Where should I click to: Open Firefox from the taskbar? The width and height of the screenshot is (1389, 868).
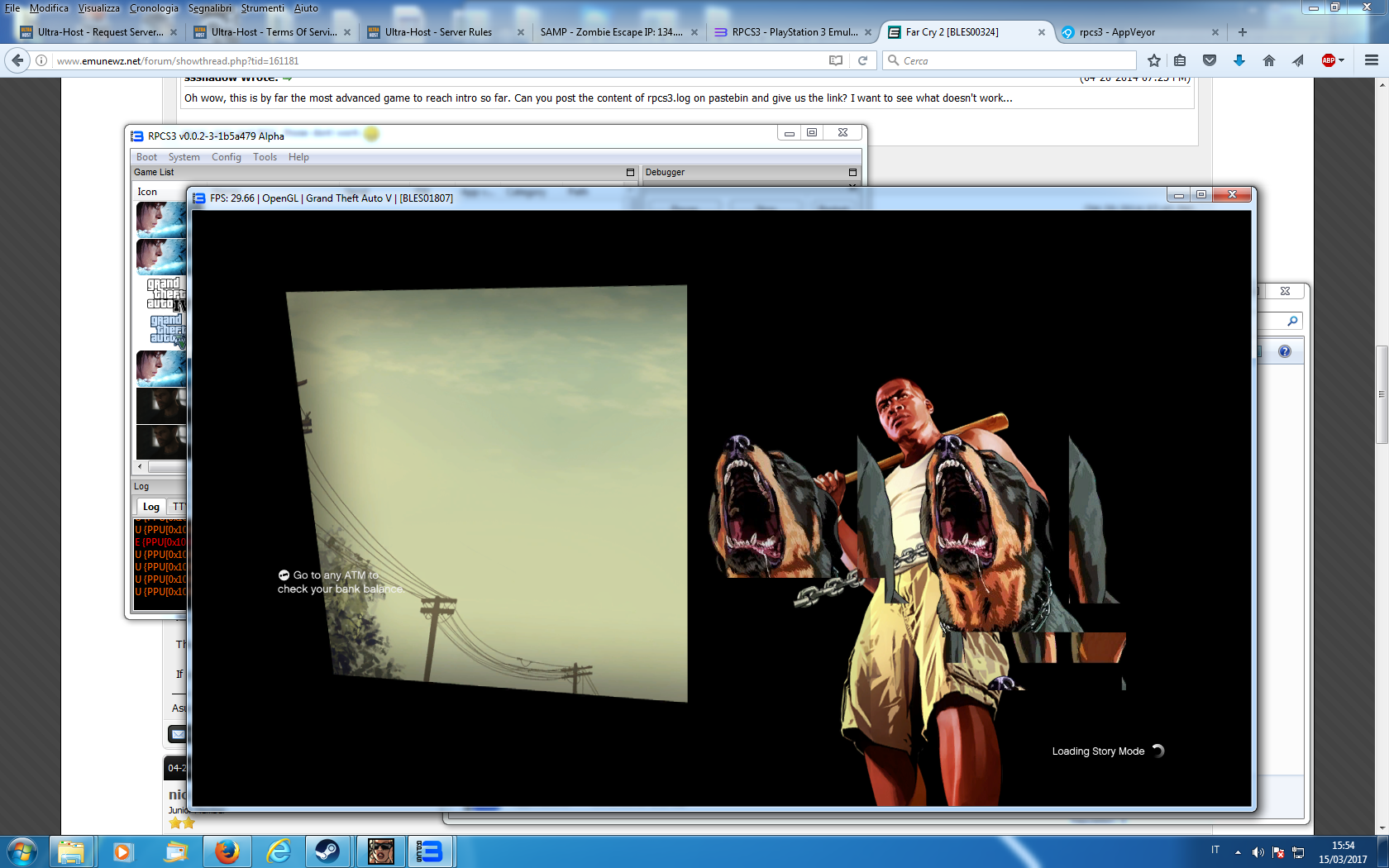pyautogui.click(x=227, y=851)
